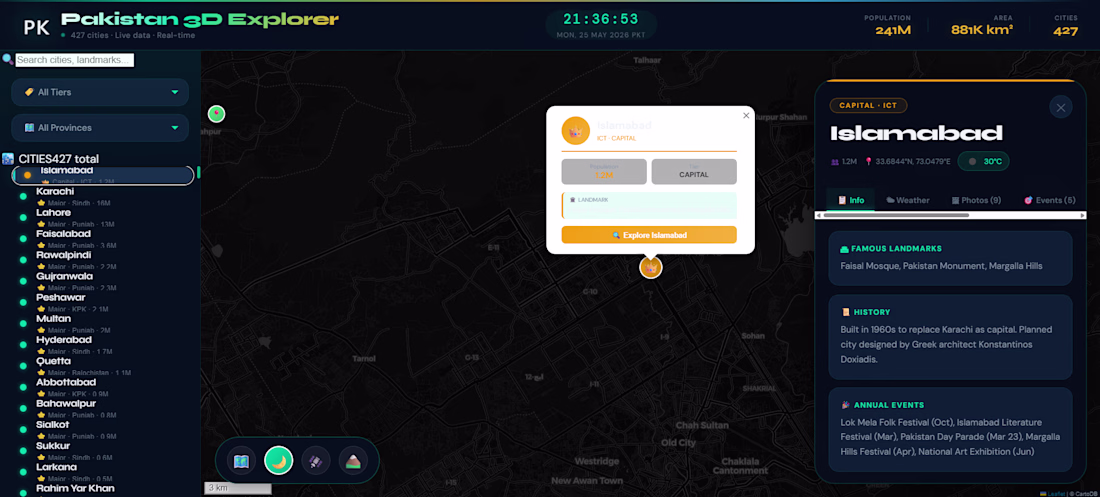The image size is (1100, 497).
Task: Click the green status dot beside Quetta
Action: click(x=23, y=366)
